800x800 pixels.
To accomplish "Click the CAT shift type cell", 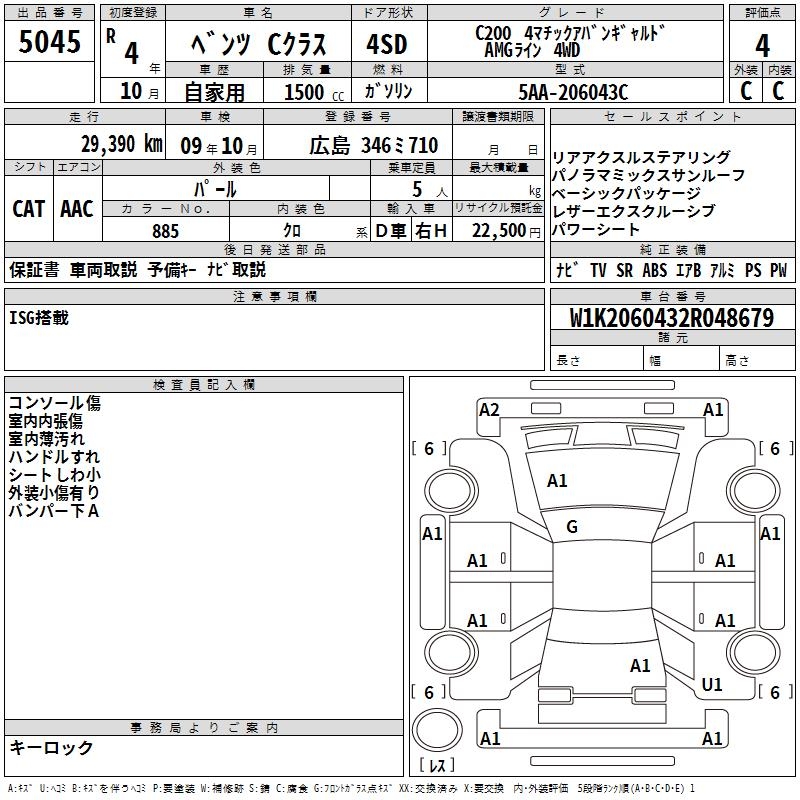I will coord(28,208).
